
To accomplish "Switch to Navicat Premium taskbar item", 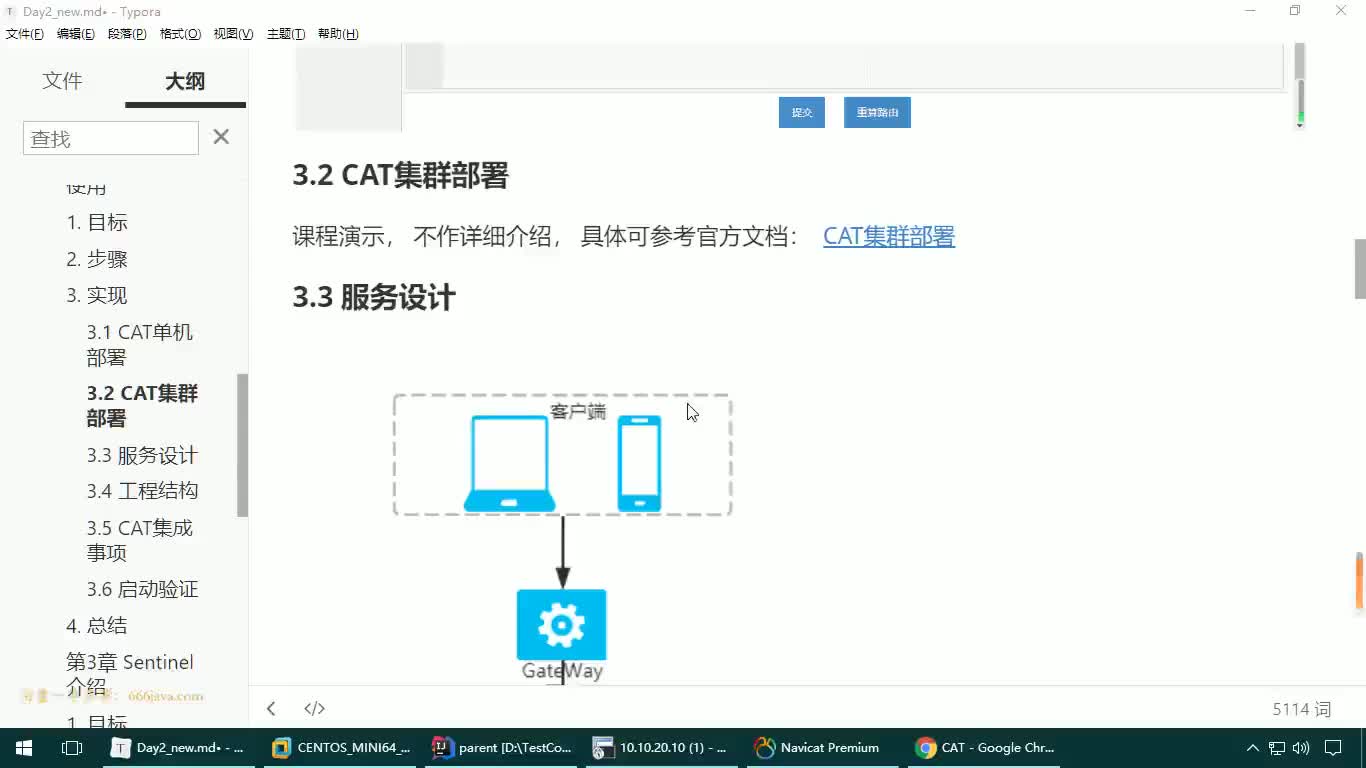I will tap(822, 748).
